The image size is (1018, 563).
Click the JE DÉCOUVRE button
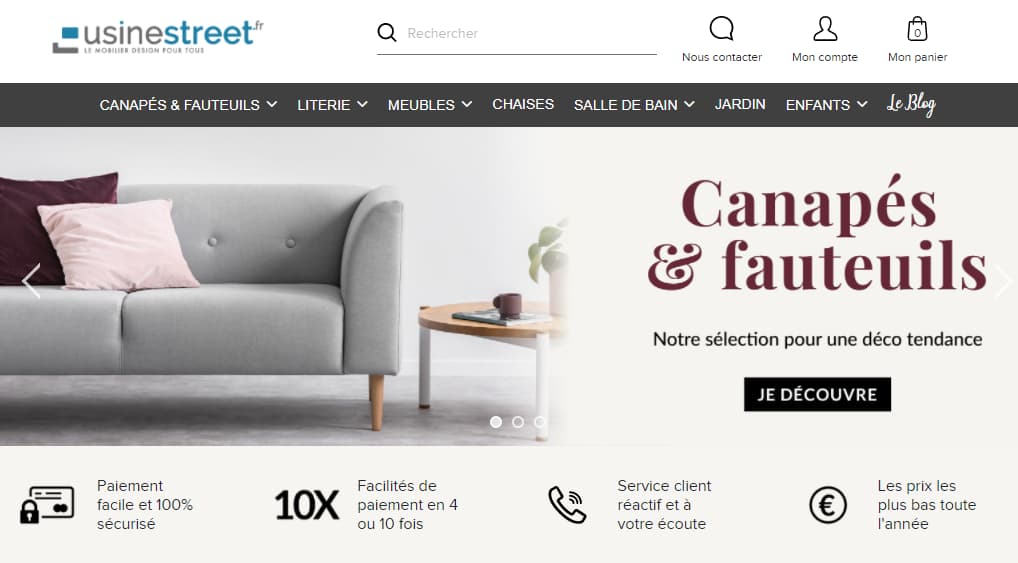tap(817, 394)
